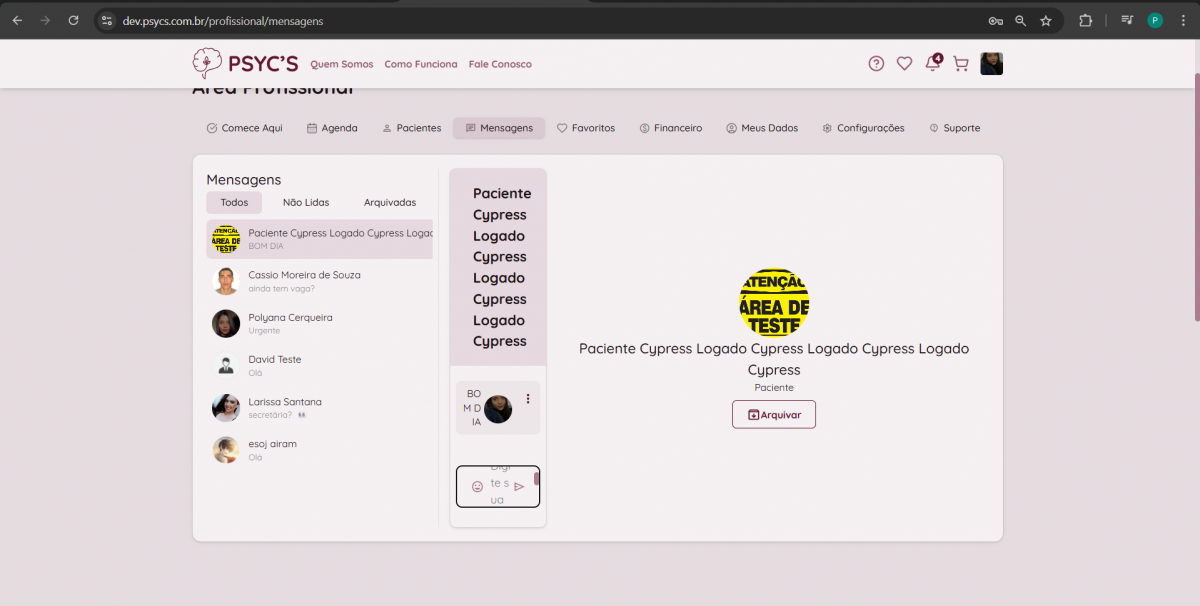
Task: Bookmark this page with the star icon
Action: pos(1046,20)
